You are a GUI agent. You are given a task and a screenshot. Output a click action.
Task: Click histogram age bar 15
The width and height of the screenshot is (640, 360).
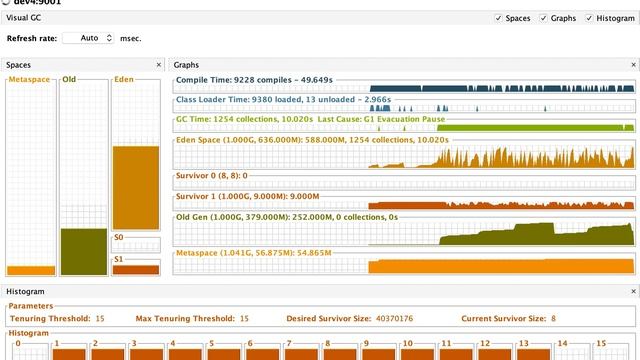tap(611, 352)
